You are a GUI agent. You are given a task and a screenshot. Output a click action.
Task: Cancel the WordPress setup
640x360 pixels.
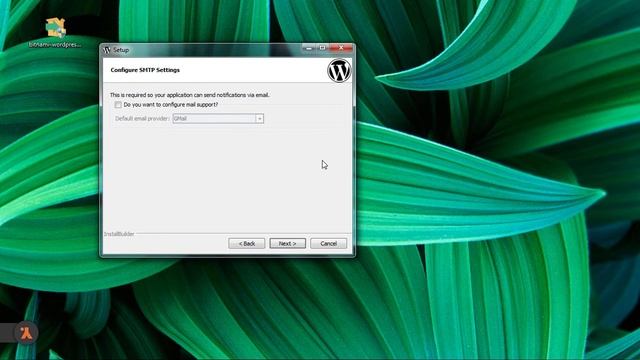coord(328,243)
